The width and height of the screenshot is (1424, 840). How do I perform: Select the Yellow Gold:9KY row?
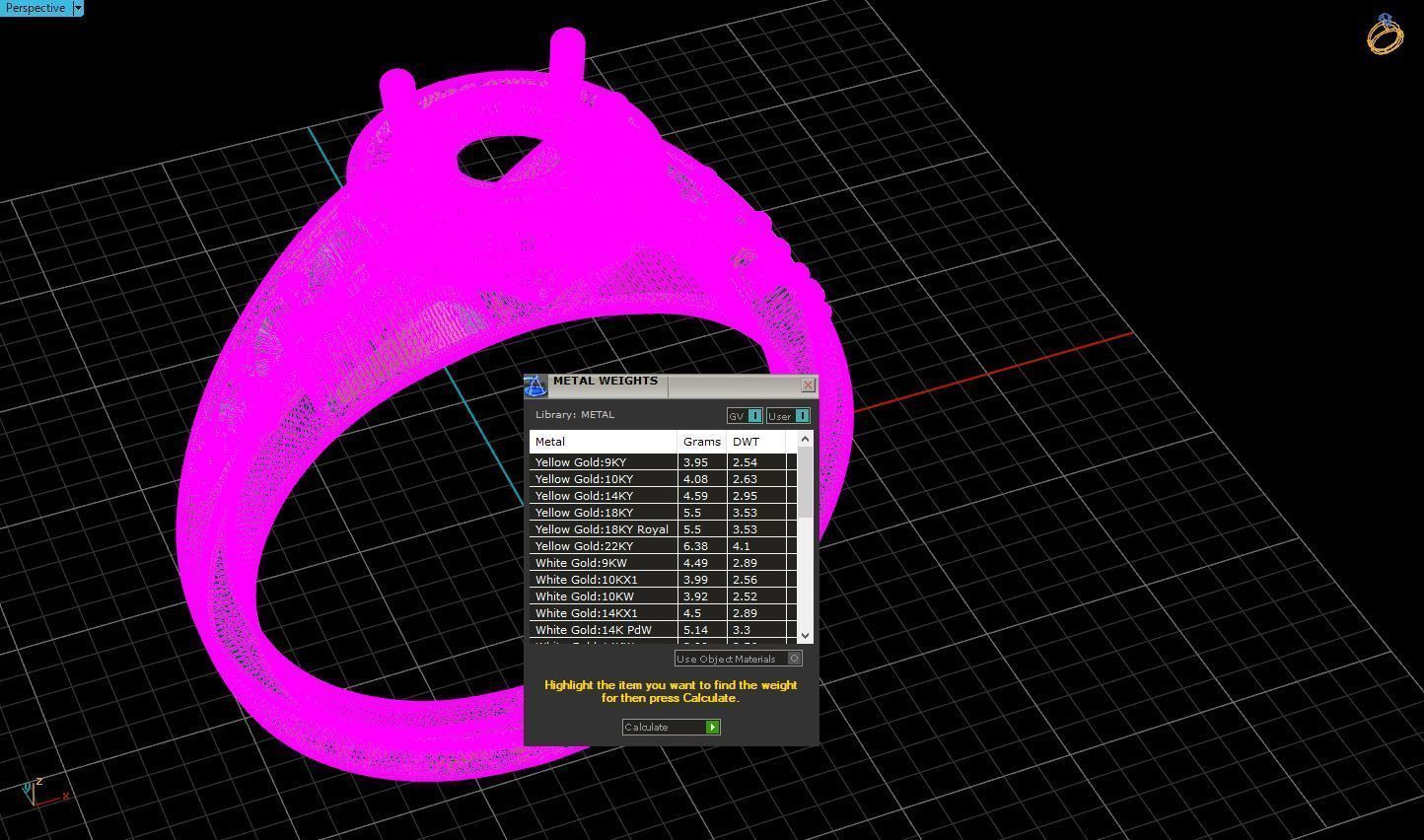(663, 462)
